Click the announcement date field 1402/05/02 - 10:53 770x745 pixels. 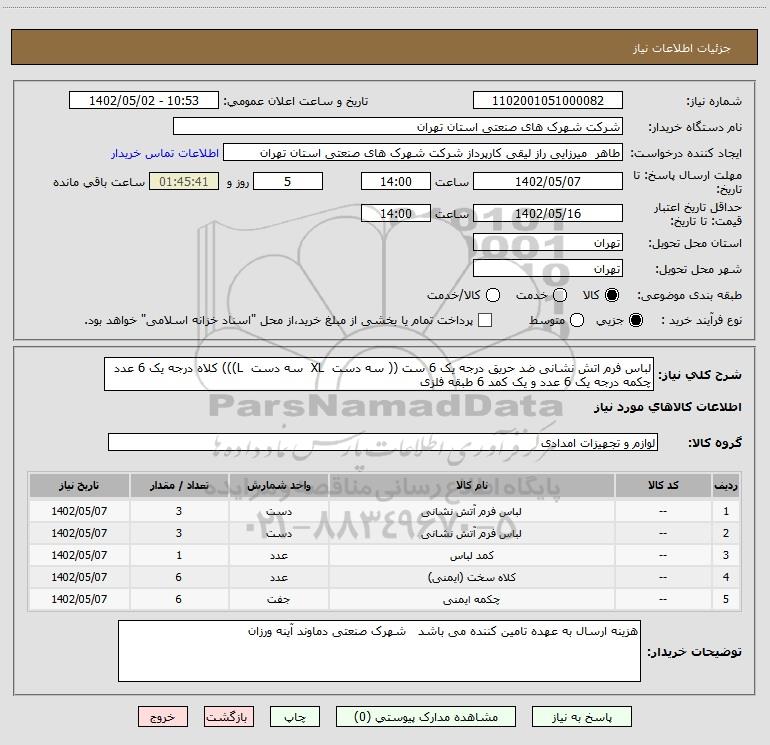[x=143, y=101]
